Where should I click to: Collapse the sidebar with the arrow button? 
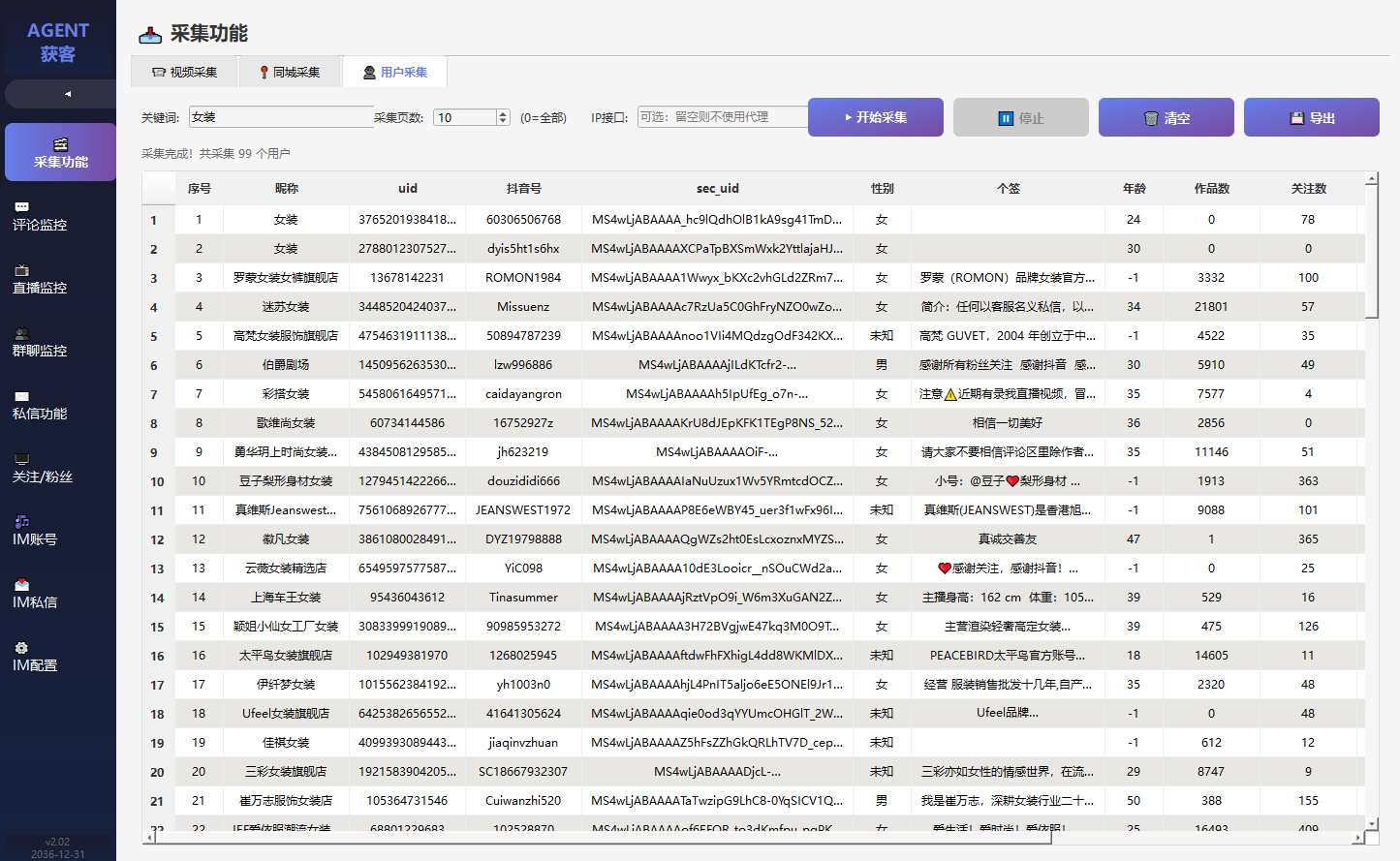click(60, 94)
